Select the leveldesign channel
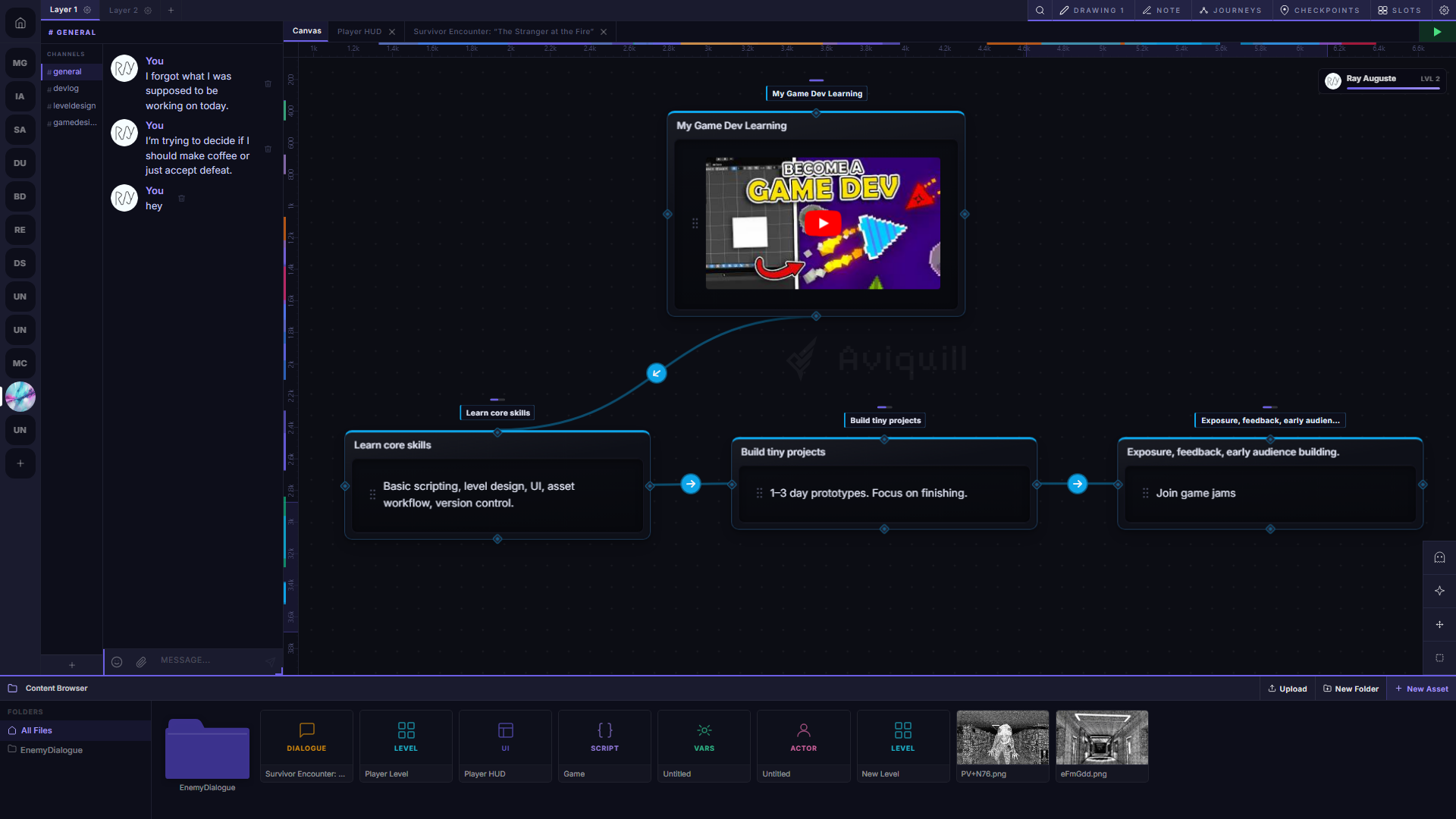Screen dimensions: 1456x819 coord(72,106)
